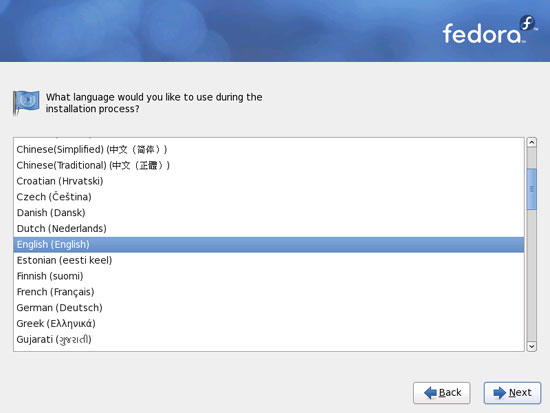Click the blue flag language icon

tap(26, 102)
